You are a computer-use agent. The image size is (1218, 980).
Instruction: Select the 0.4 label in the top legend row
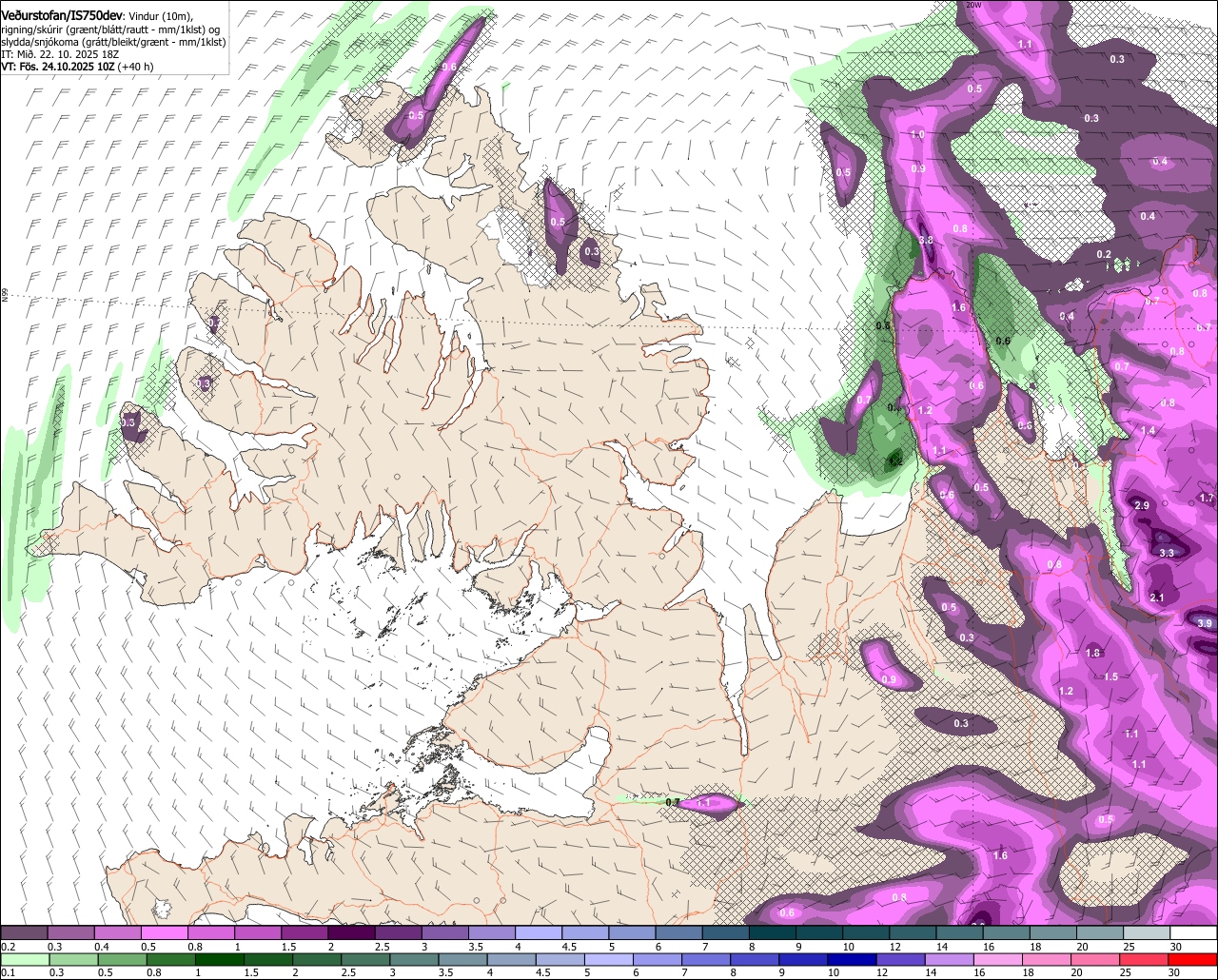102,947
